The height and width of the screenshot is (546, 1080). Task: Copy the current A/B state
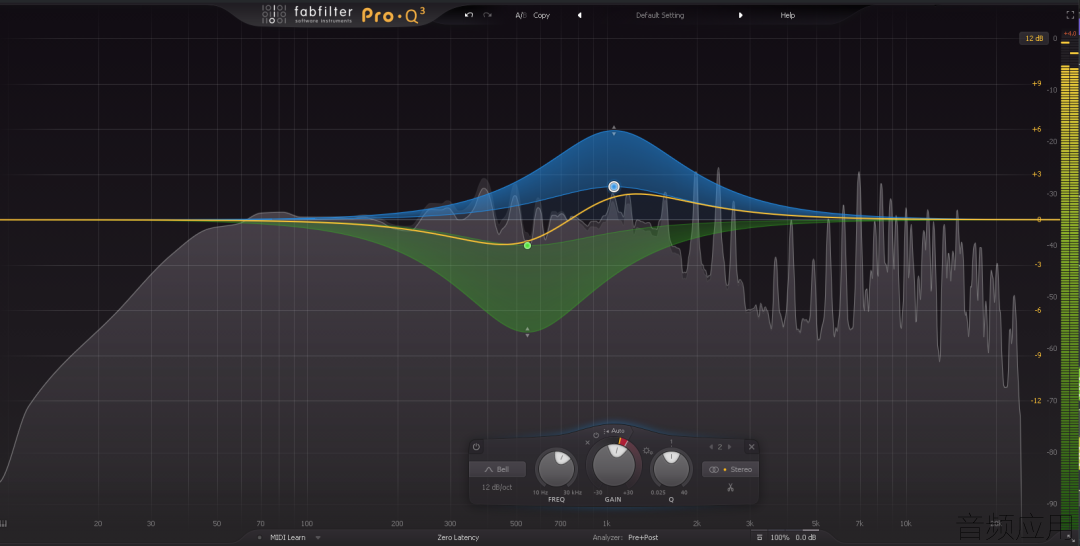pyautogui.click(x=541, y=15)
